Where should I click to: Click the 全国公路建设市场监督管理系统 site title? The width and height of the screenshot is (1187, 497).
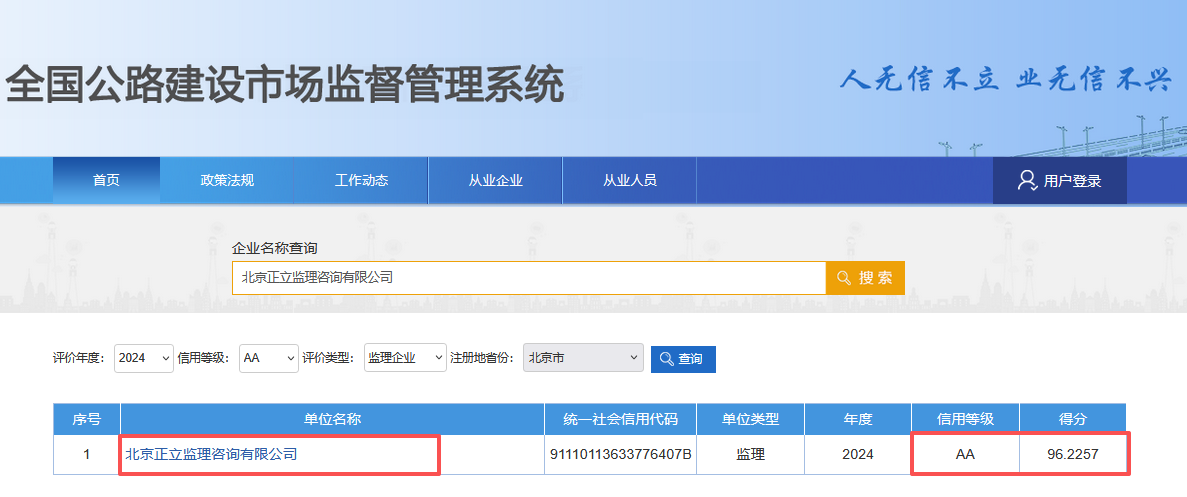(x=285, y=86)
